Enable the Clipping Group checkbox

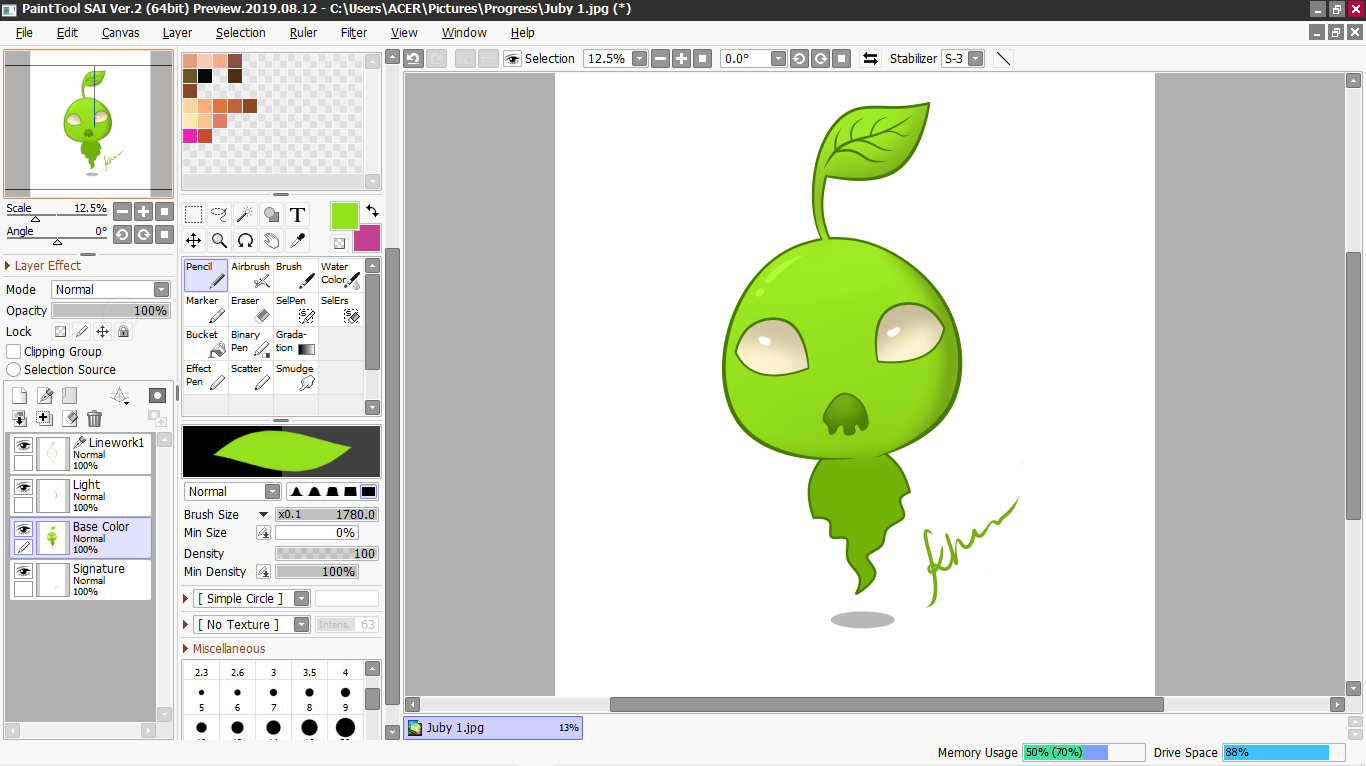click(14, 351)
